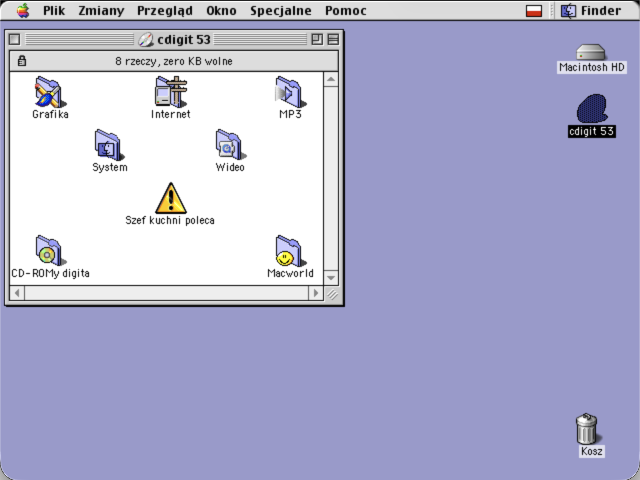Select the Macintosh HD drive icon
Screen dimensions: 640x480
click(x=591, y=52)
